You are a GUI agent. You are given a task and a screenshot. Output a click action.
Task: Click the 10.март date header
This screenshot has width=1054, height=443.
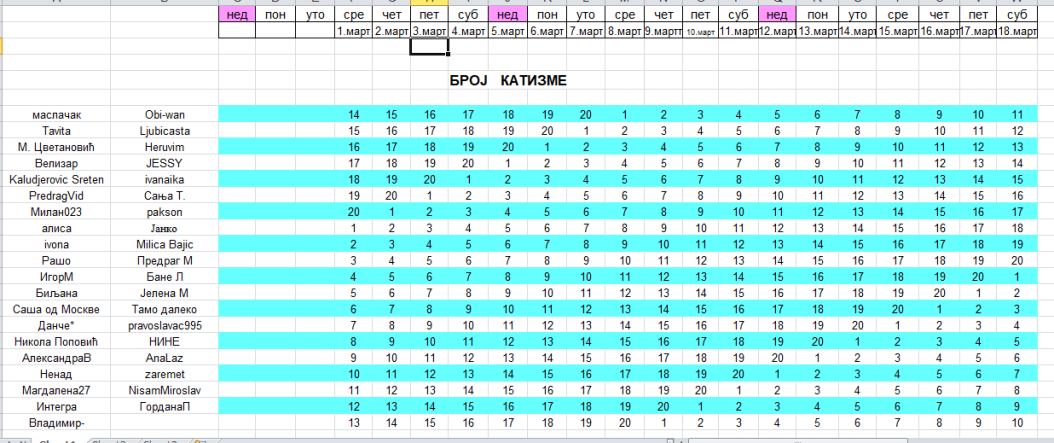(x=700, y=31)
